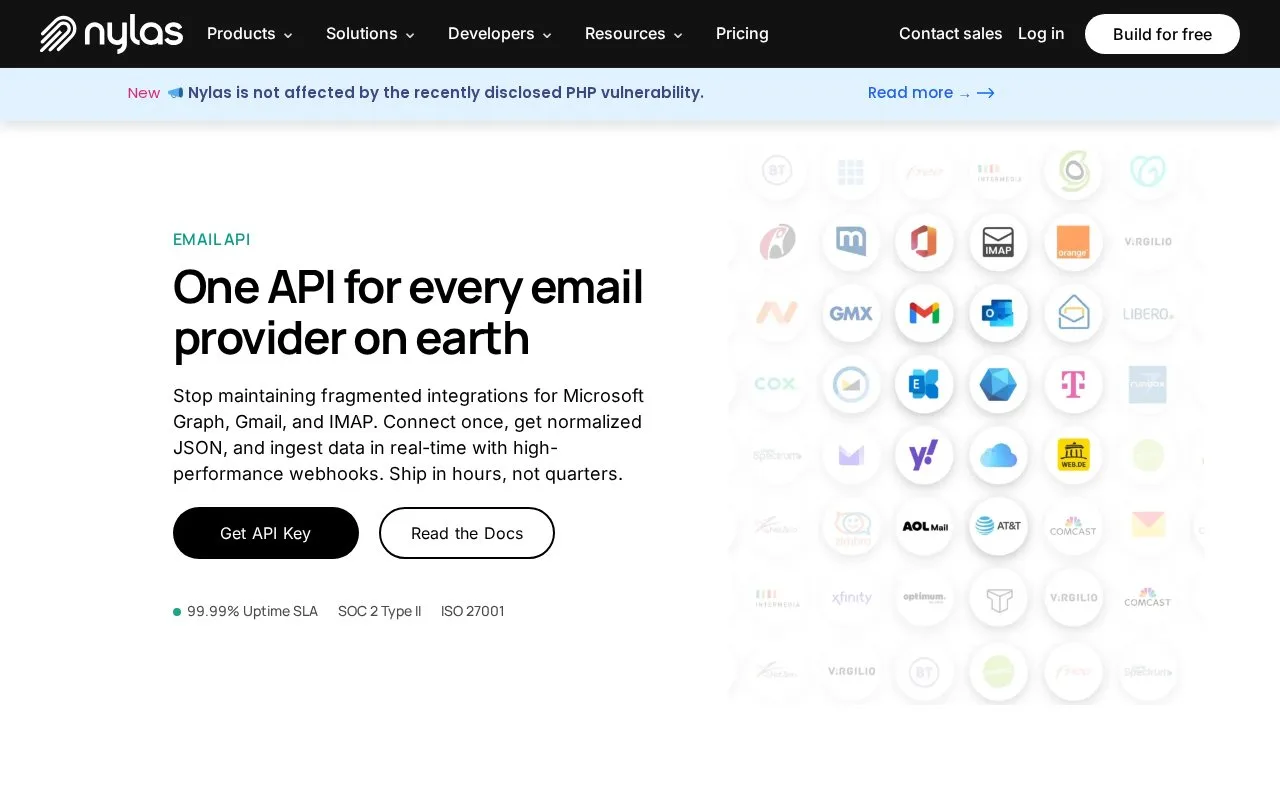Click the iCloud cloud icon
Screen dimensions: 1280x800
coord(998,456)
